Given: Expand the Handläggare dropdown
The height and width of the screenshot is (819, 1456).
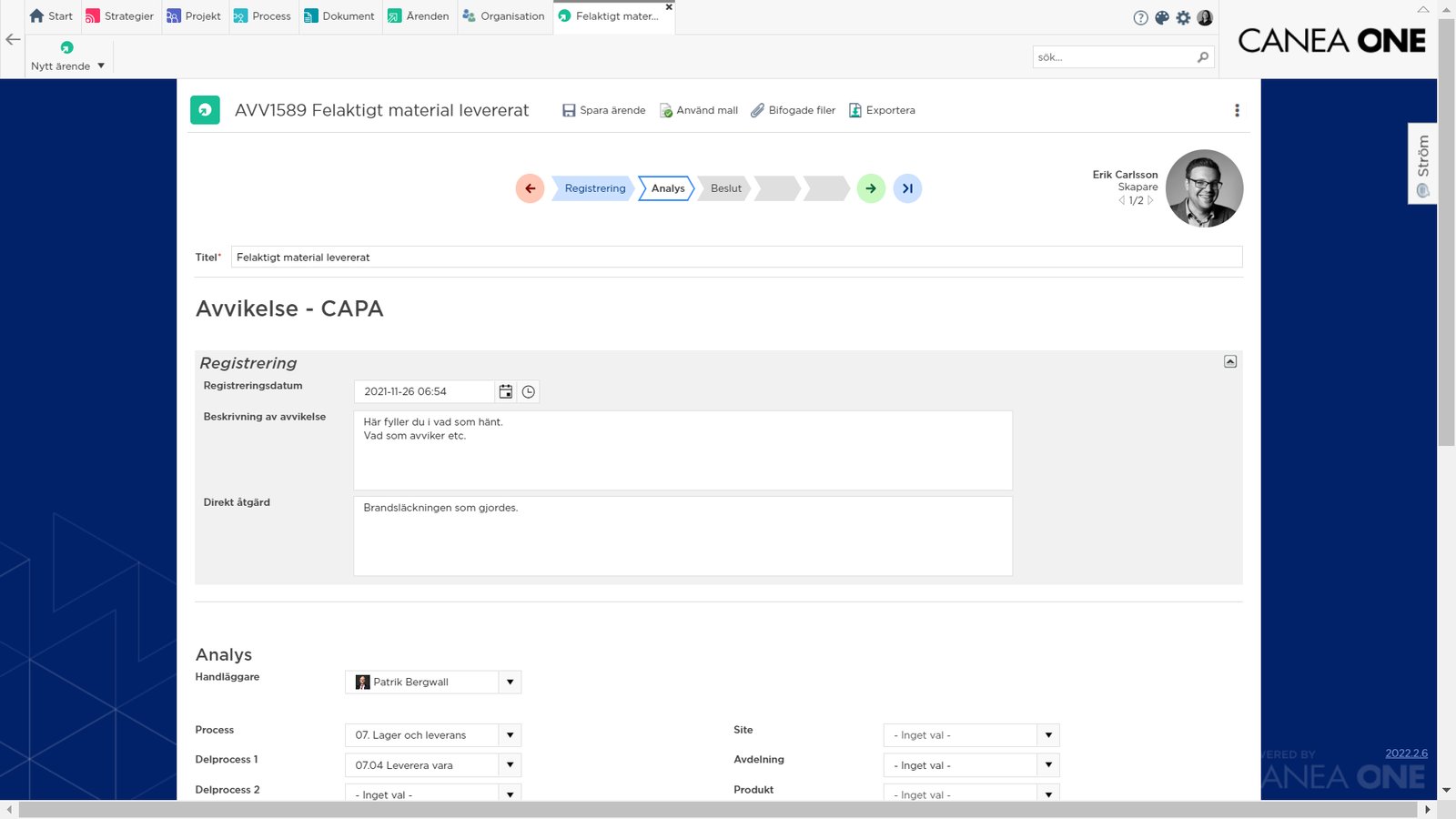Looking at the screenshot, I should (x=510, y=682).
